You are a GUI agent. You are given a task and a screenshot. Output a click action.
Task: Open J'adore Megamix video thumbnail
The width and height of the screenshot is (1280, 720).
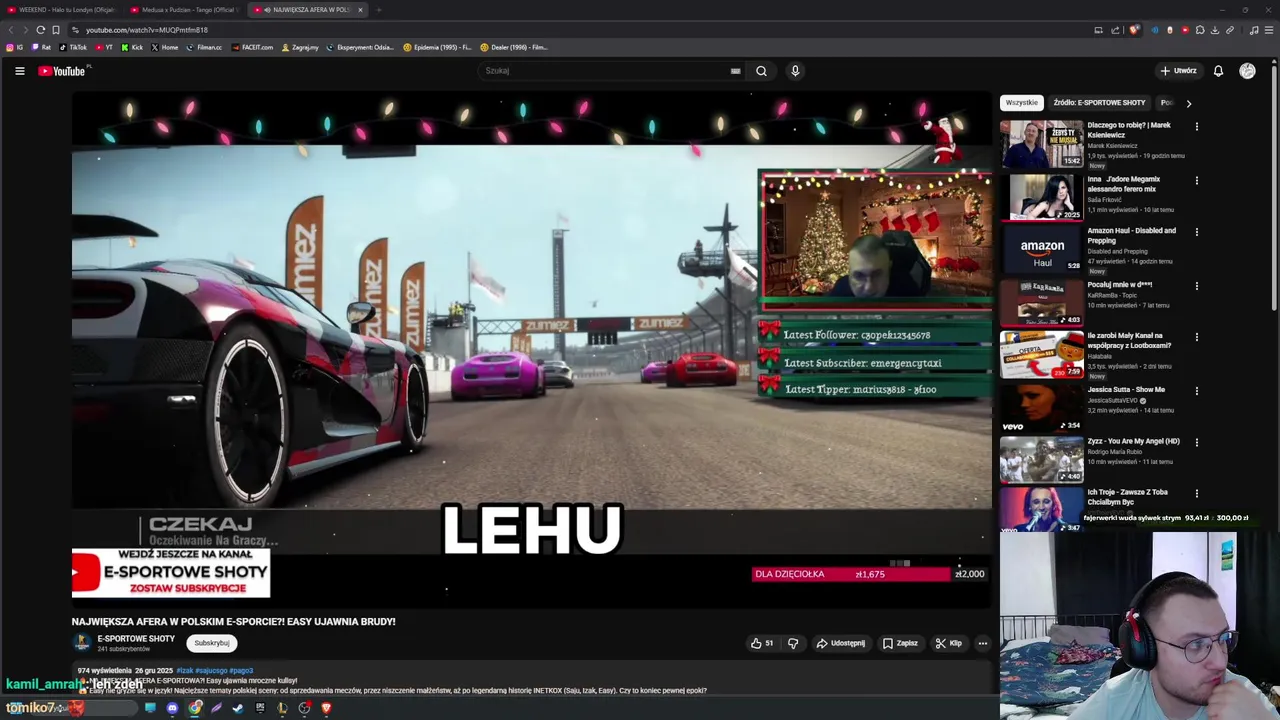click(1041, 197)
